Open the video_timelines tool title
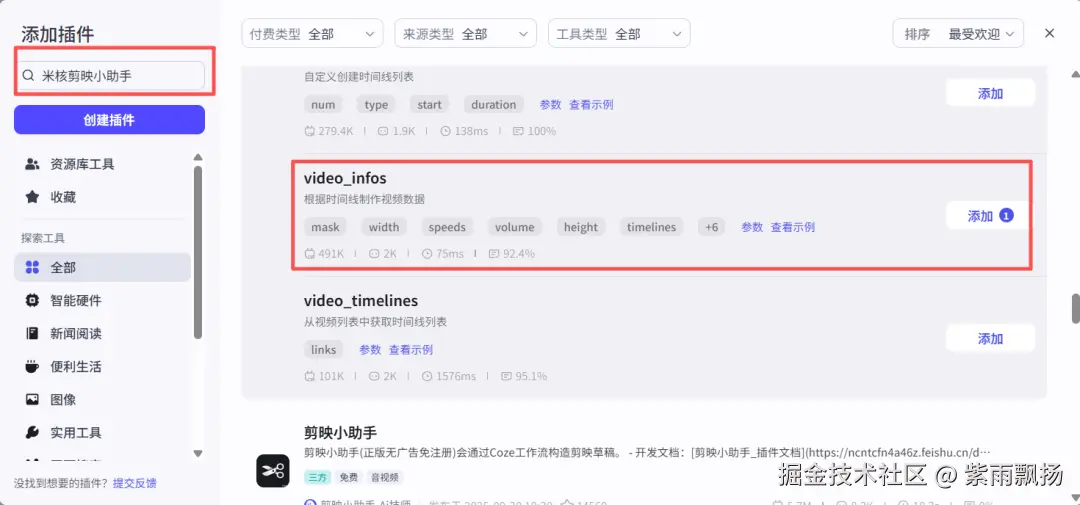 point(361,301)
